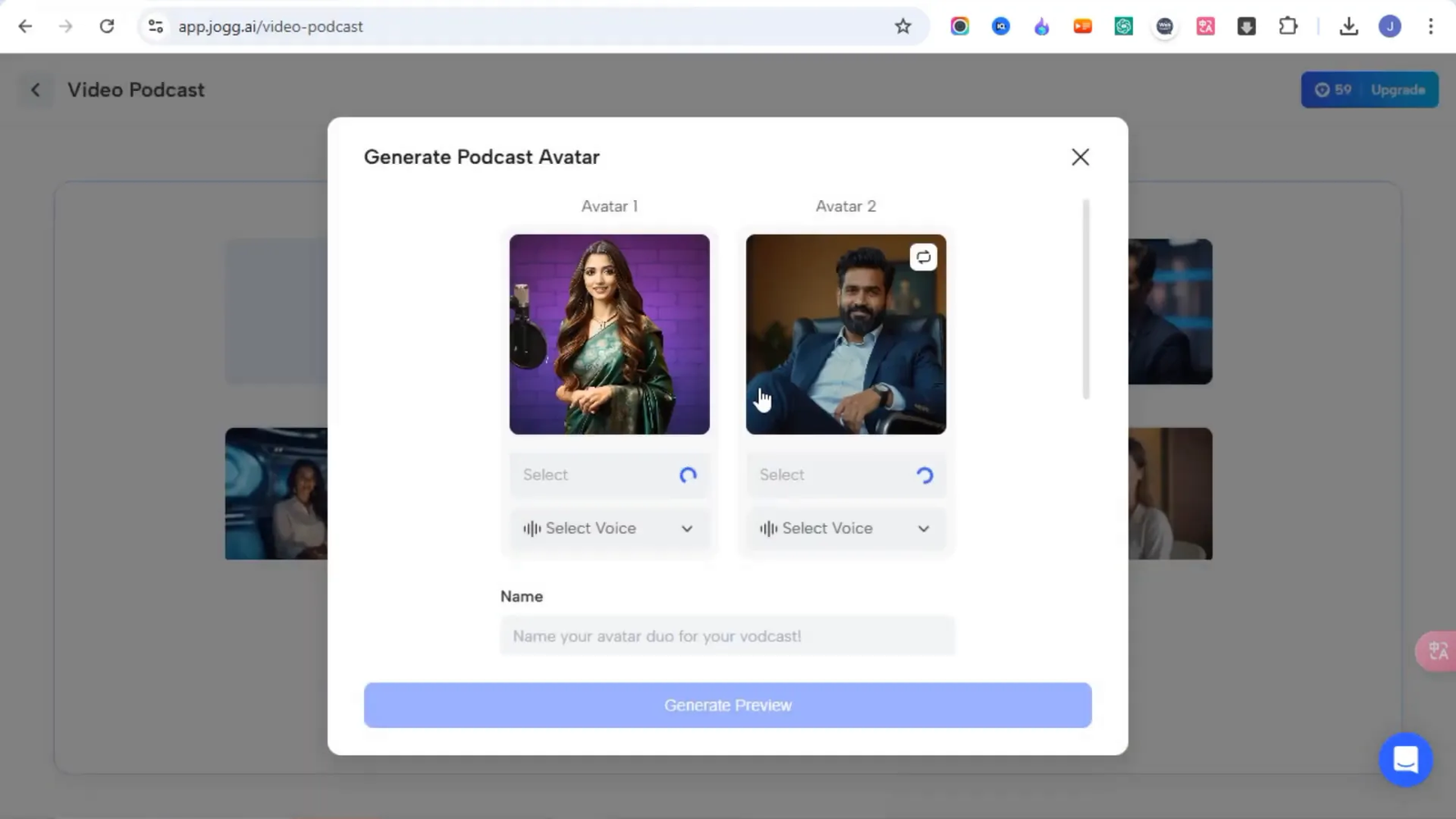This screenshot has width=1456, height=819.
Task: Open the pink translate browser extension
Action: click(x=1206, y=26)
